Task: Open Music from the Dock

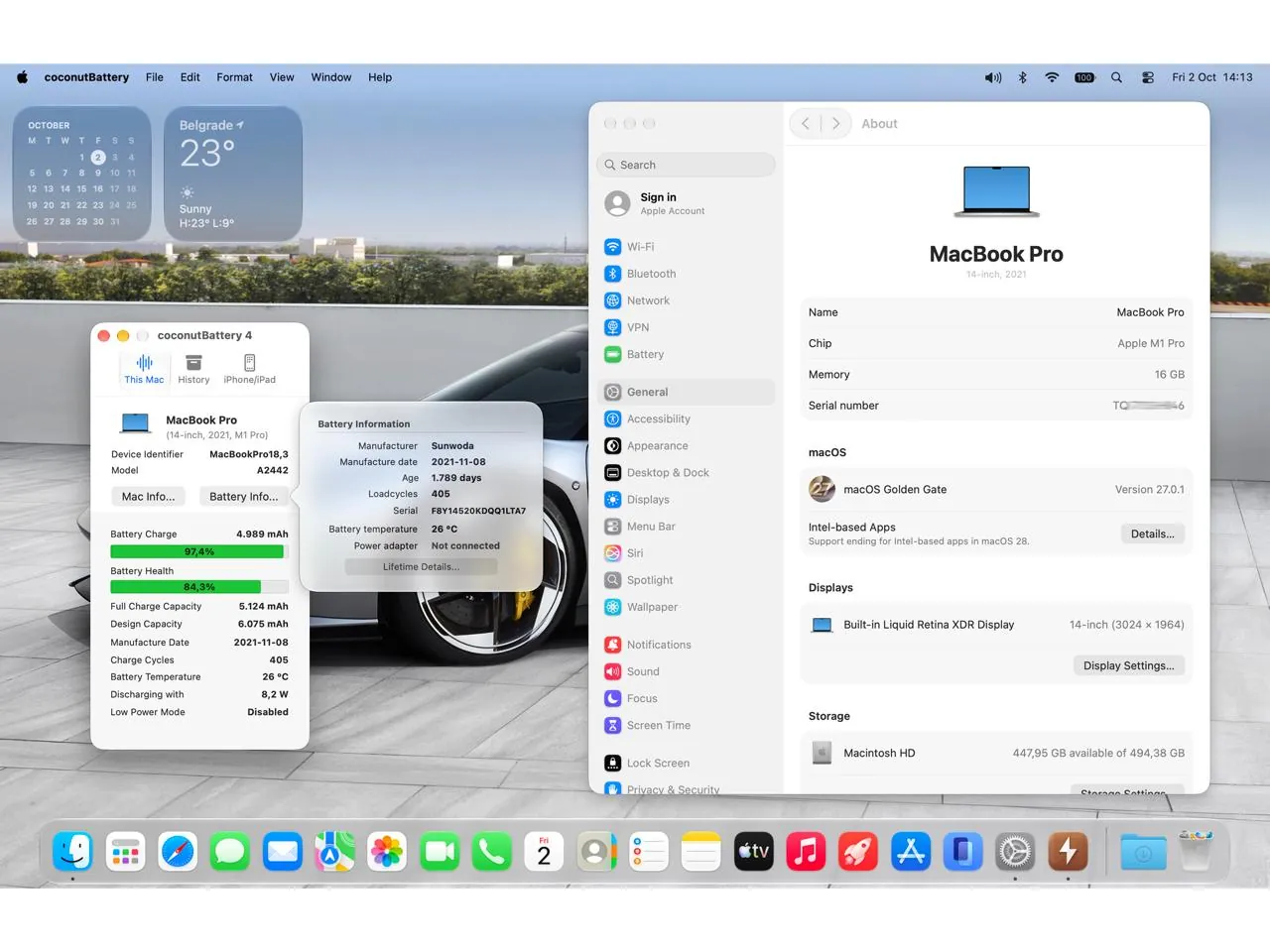Action: tap(806, 851)
